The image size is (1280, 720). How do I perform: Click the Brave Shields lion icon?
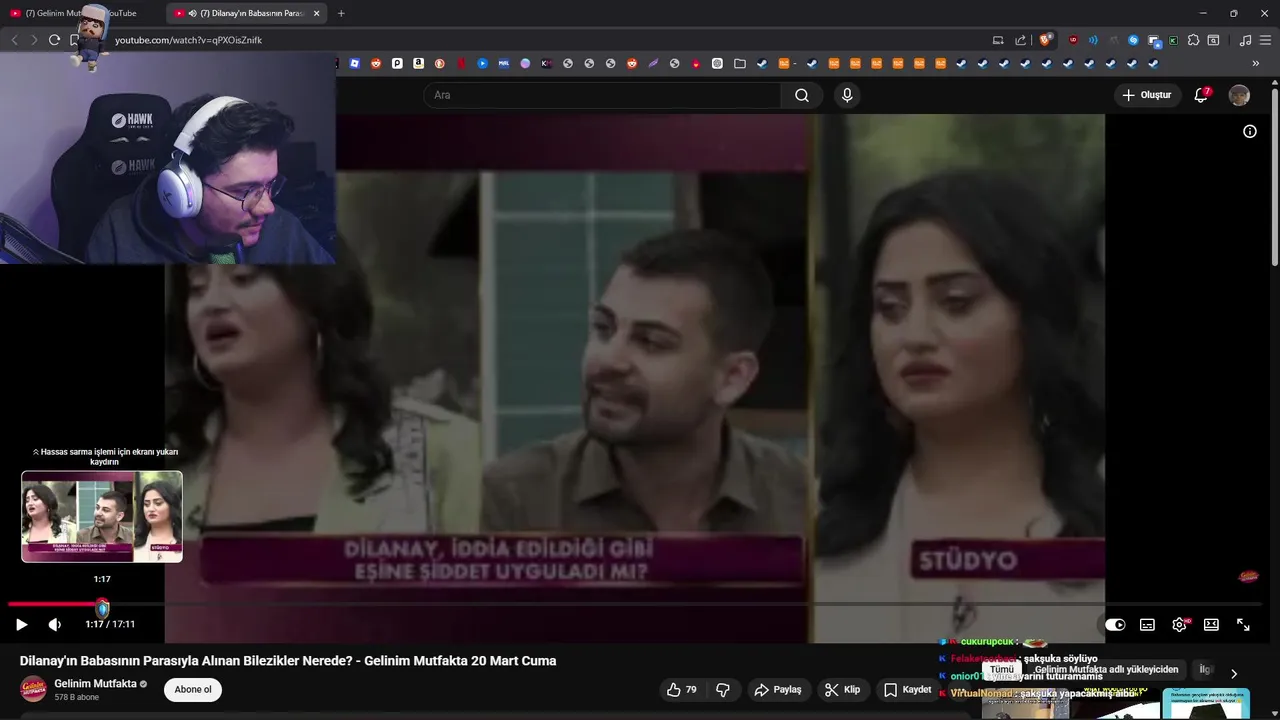point(1045,40)
